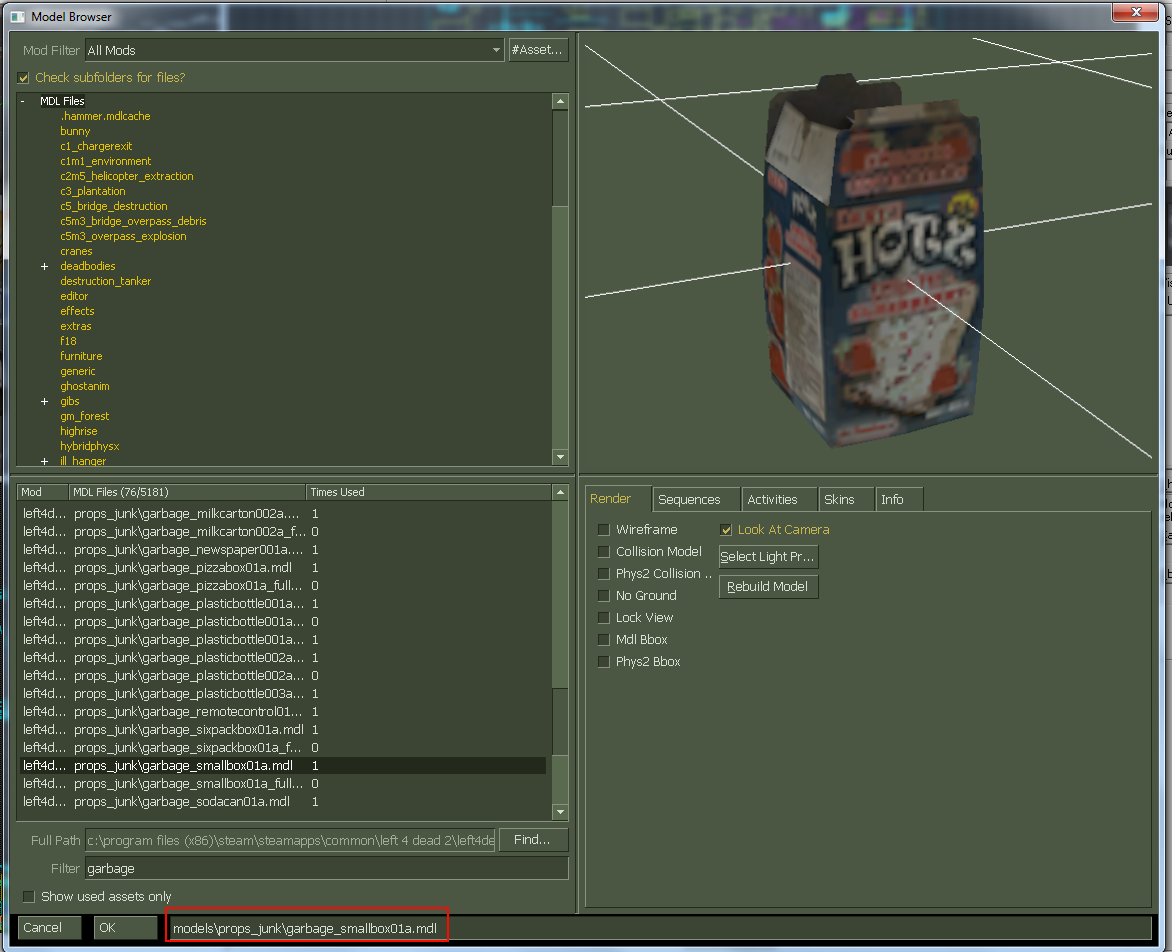Select the c1m1_environment folder
This screenshot has height=952, width=1172.
[105, 161]
